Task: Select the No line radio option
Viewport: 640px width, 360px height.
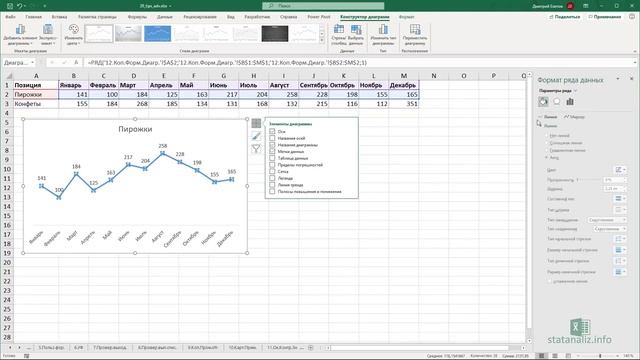Action: (x=547, y=135)
